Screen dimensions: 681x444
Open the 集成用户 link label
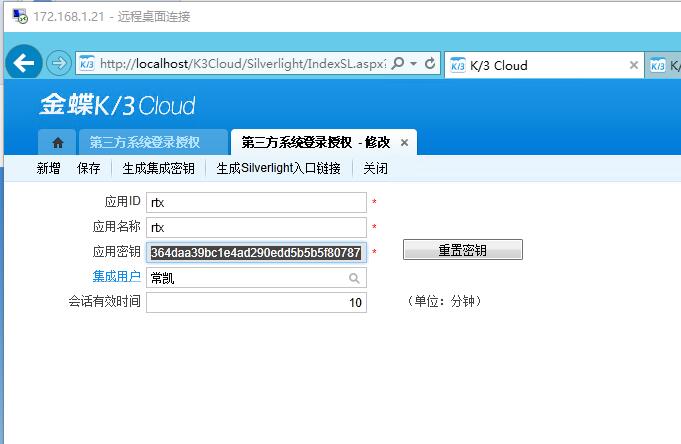point(116,276)
